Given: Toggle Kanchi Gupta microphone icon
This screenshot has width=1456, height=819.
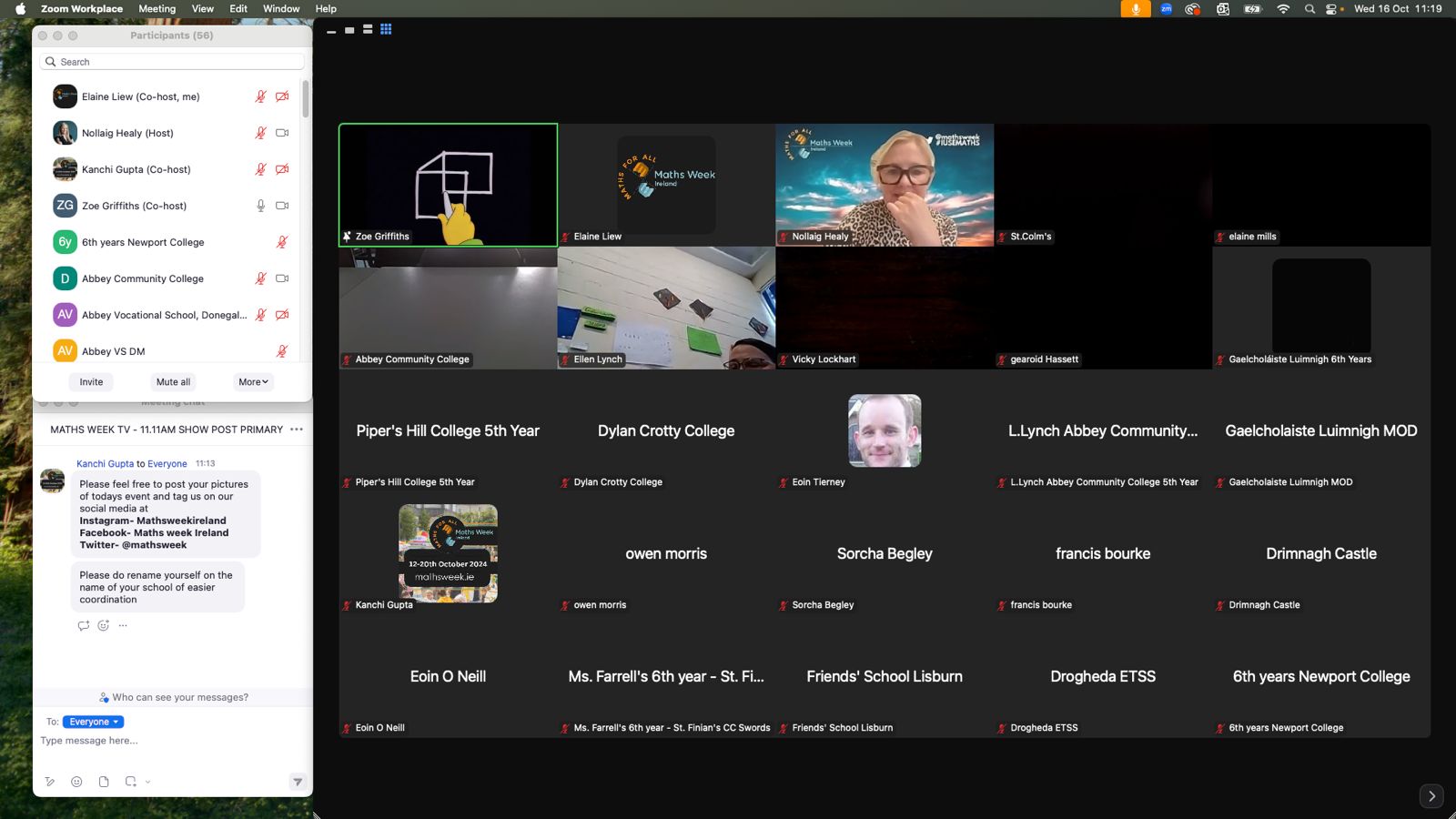Looking at the screenshot, I should [260, 169].
